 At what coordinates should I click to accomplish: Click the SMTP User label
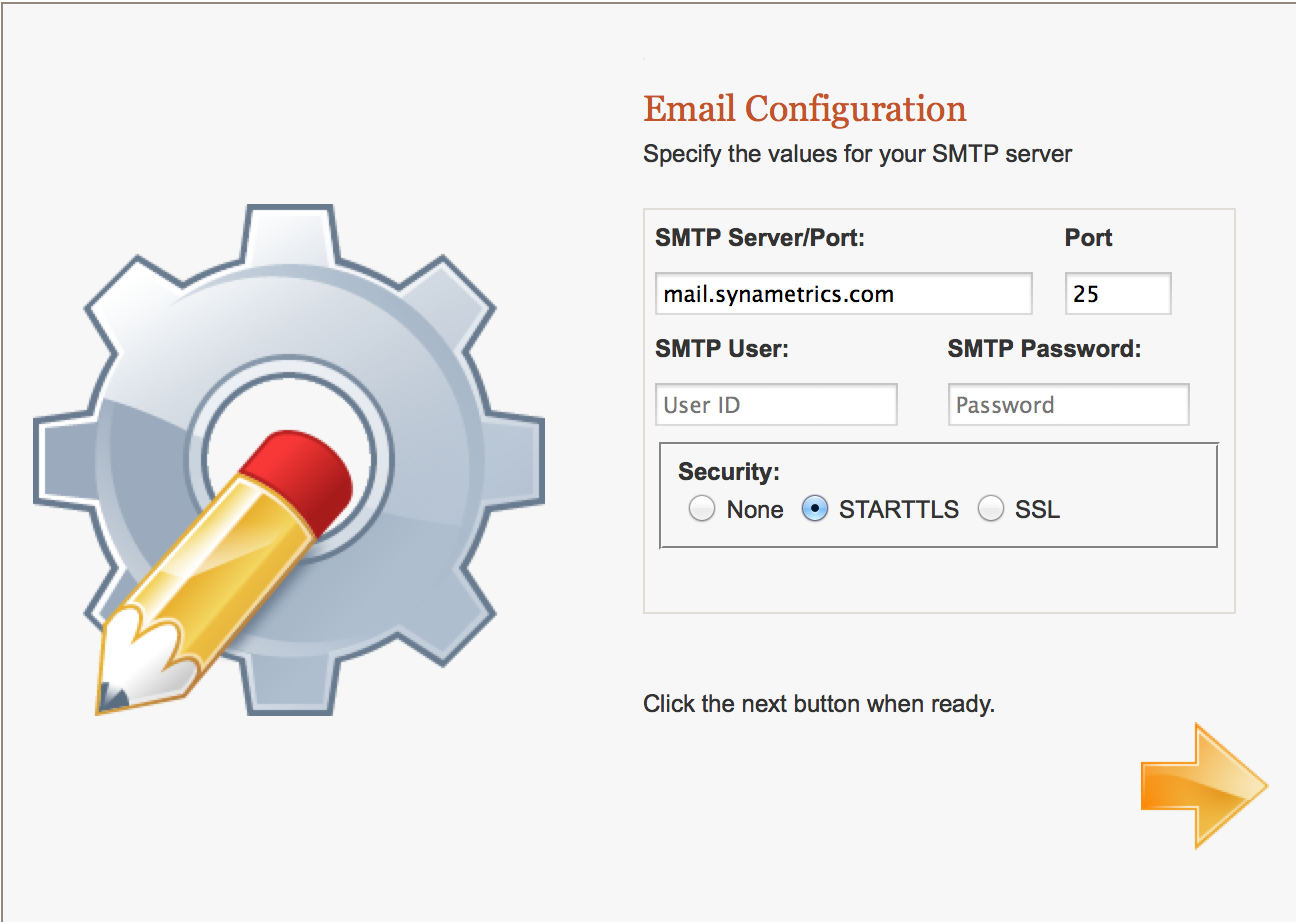[x=722, y=349]
